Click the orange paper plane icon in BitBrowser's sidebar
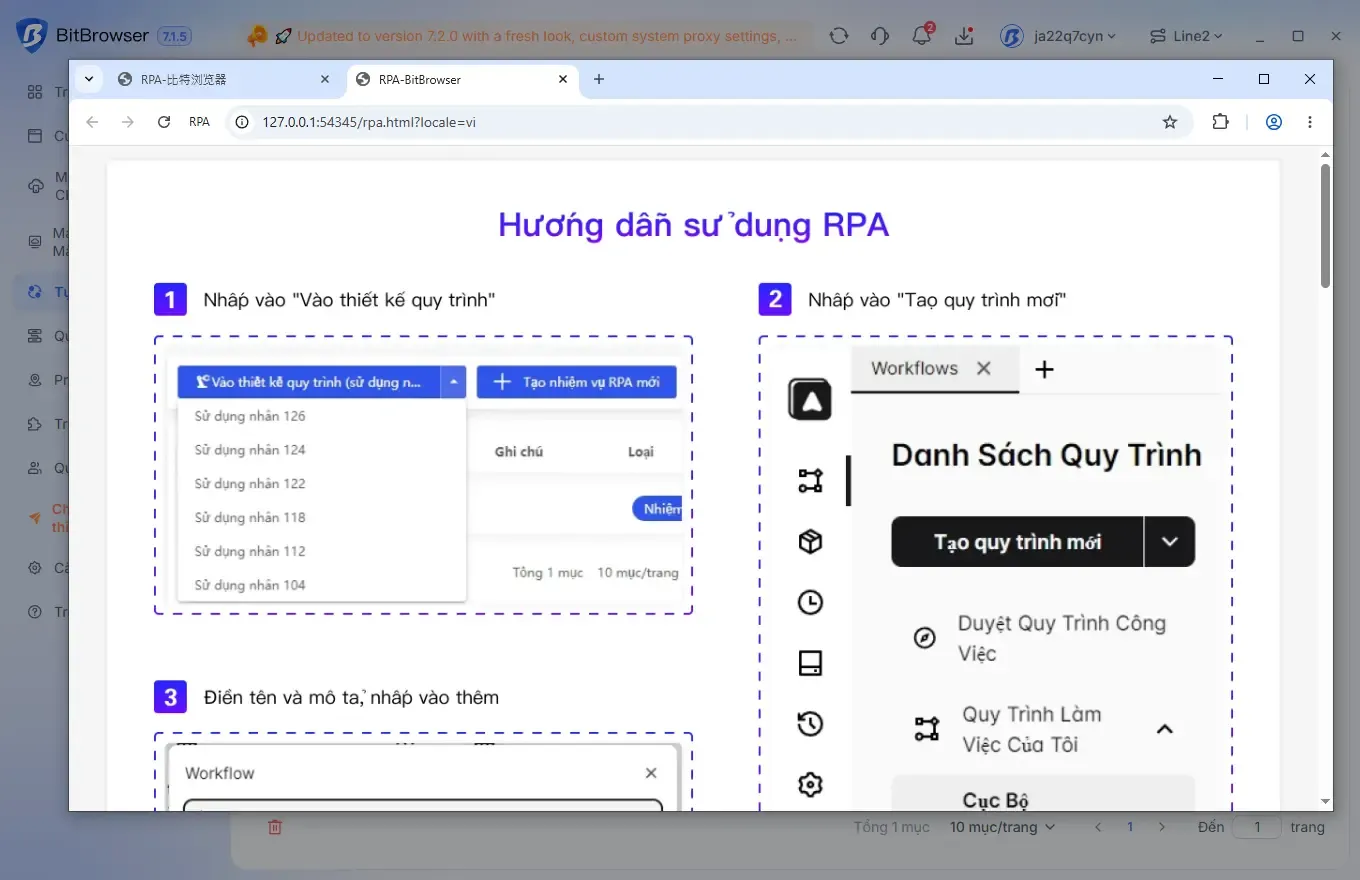The width and height of the screenshot is (1360, 880). [x=35, y=518]
